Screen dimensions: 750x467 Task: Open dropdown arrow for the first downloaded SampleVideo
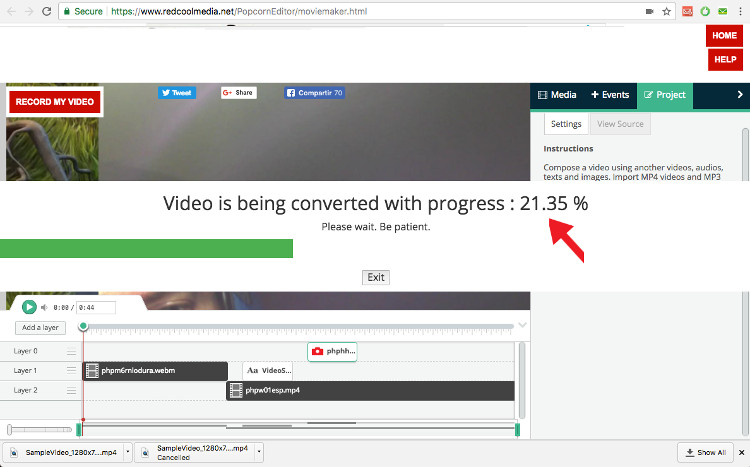[127, 453]
